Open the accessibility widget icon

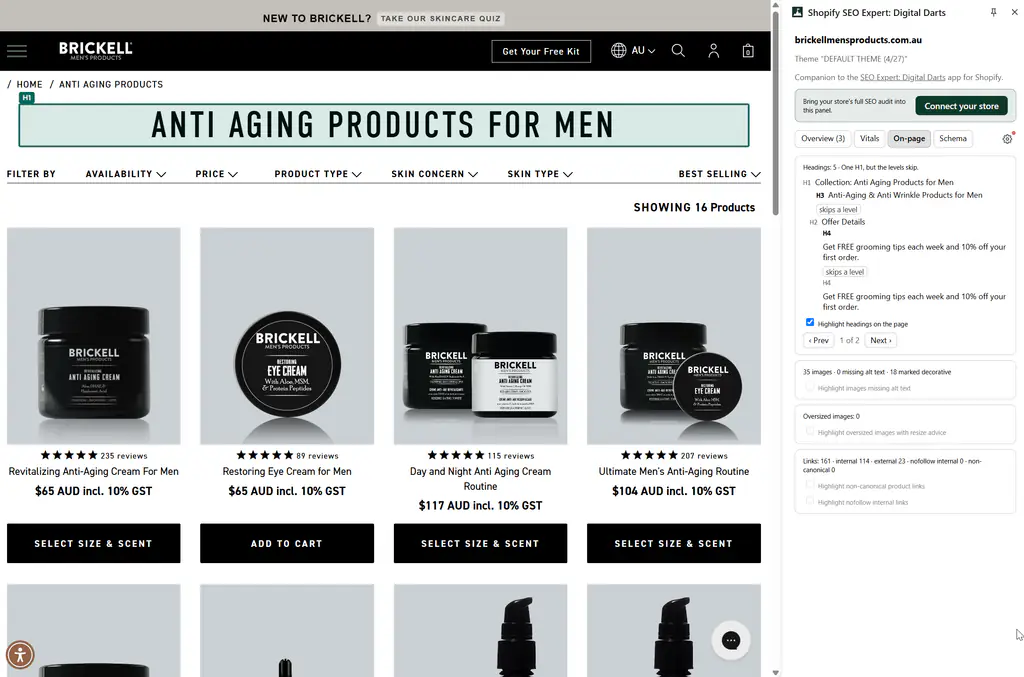tap(20, 654)
